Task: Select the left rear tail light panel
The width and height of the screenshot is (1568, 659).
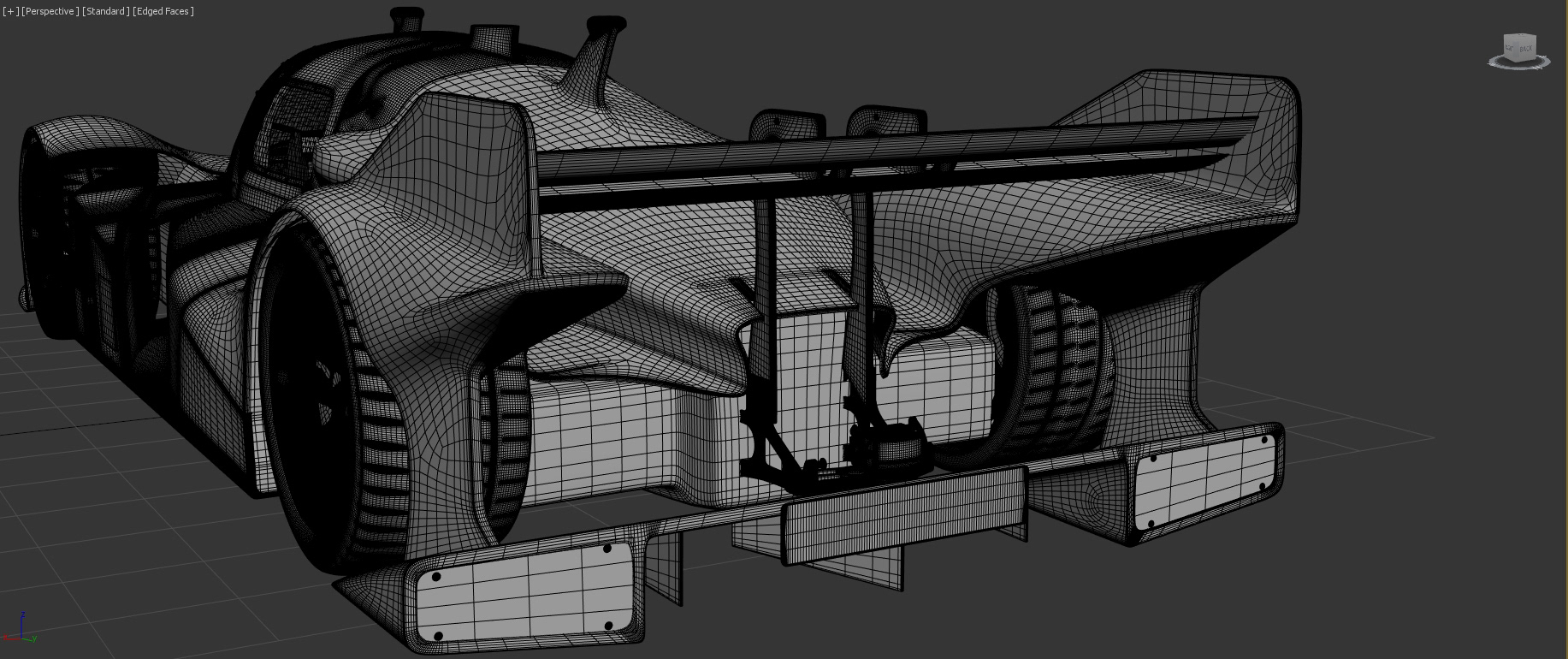Action: tap(524, 592)
